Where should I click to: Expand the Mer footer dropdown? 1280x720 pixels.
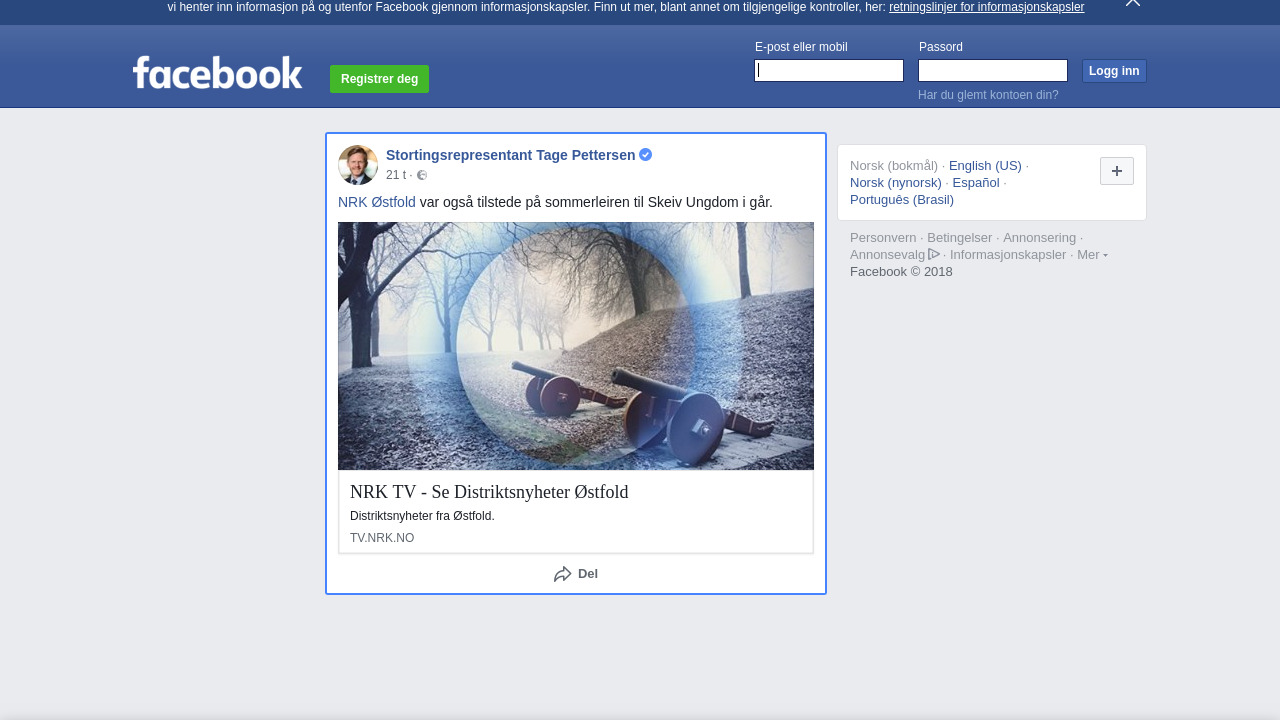click(x=1092, y=255)
